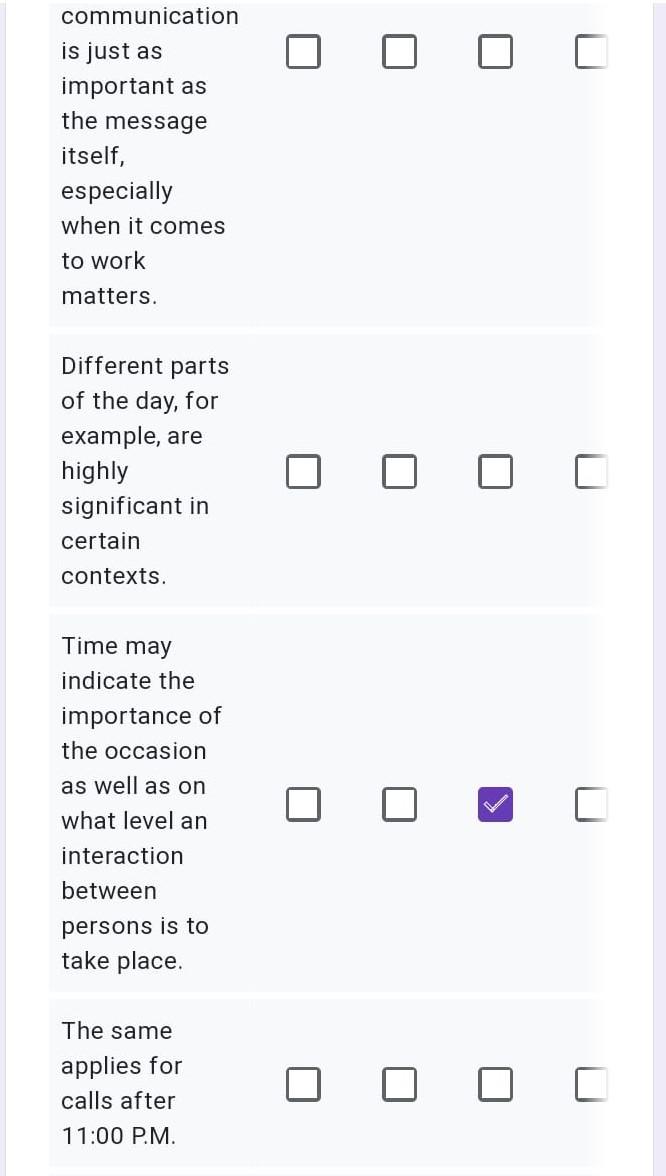Check the fourth checkbox for 'Time may indicate'
666x1176 pixels.
pyautogui.click(x=590, y=804)
